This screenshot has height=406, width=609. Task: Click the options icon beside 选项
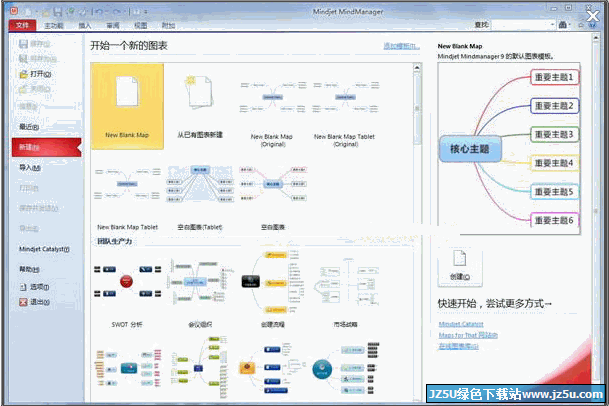click(x=23, y=287)
